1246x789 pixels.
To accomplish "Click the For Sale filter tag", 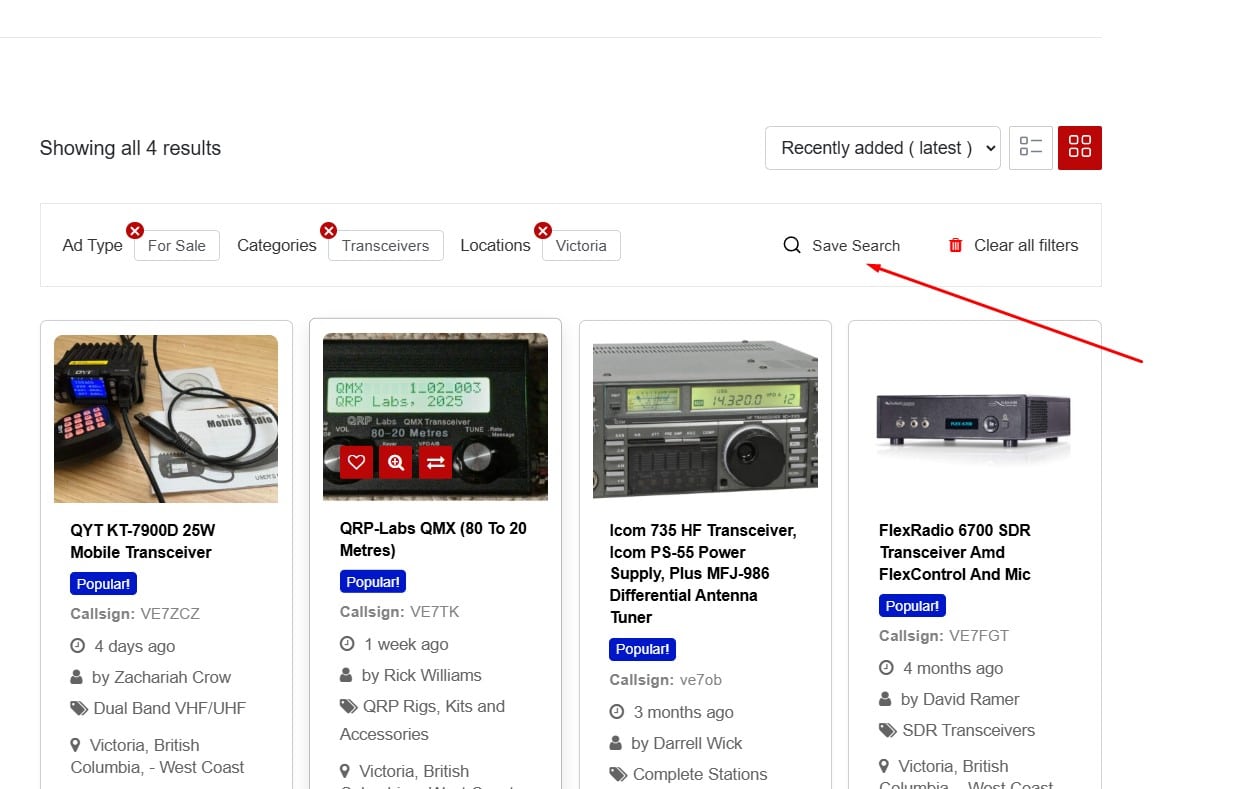I will pos(177,245).
